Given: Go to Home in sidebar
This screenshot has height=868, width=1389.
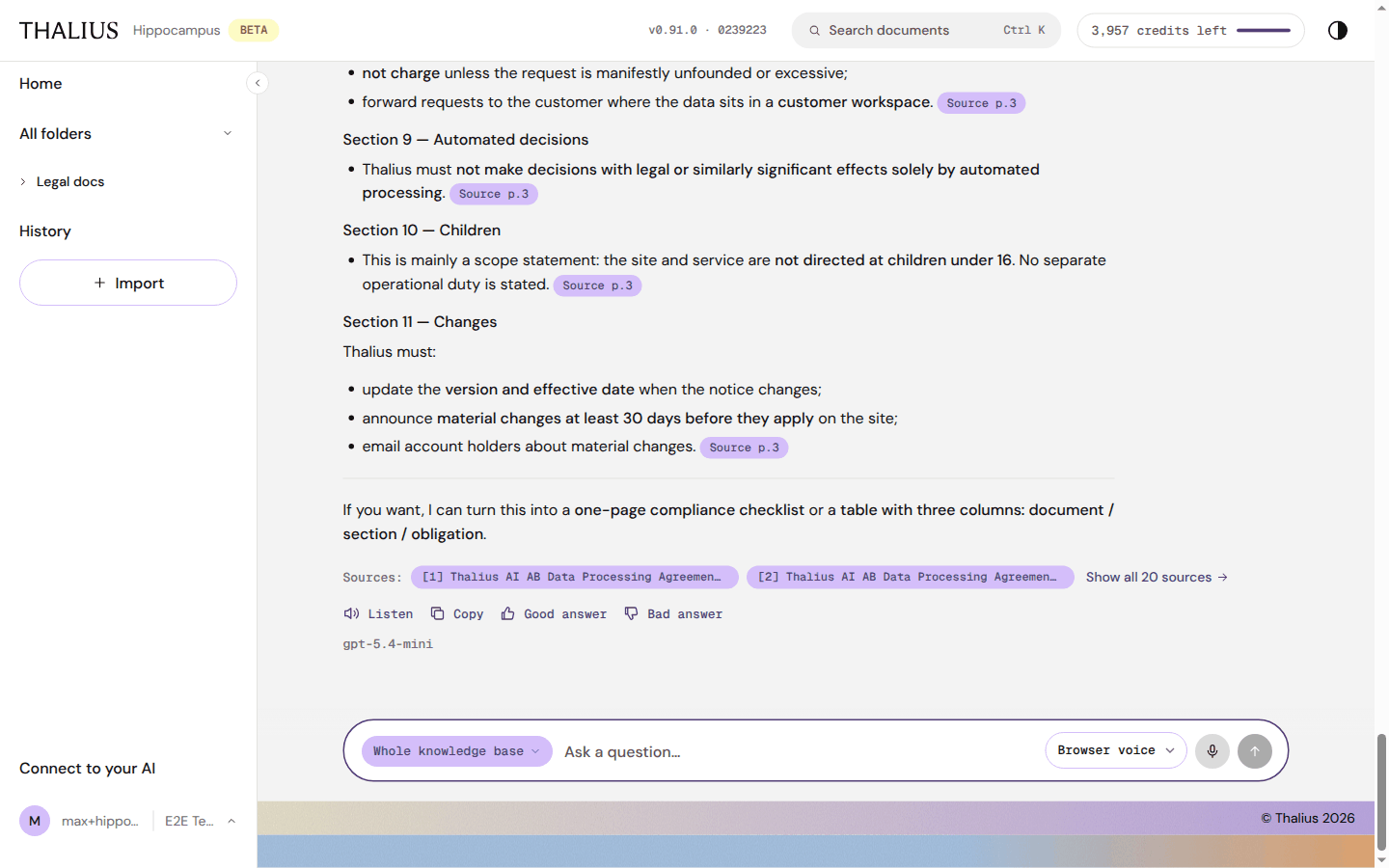Looking at the screenshot, I should (41, 84).
